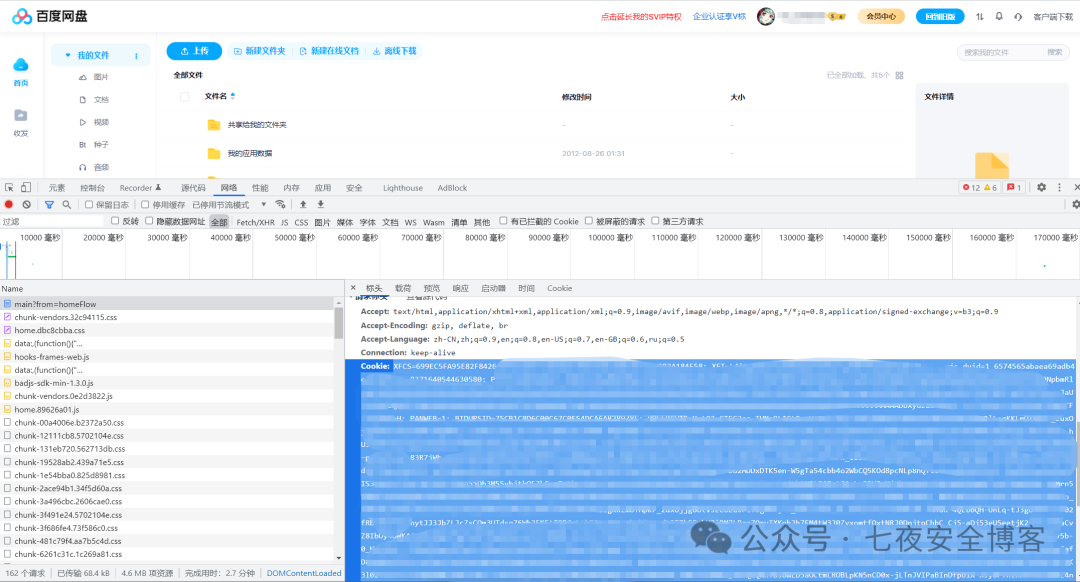
Task: Open the 已停用节流模式 throttling dropdown
Action: [x=229, y=205]
